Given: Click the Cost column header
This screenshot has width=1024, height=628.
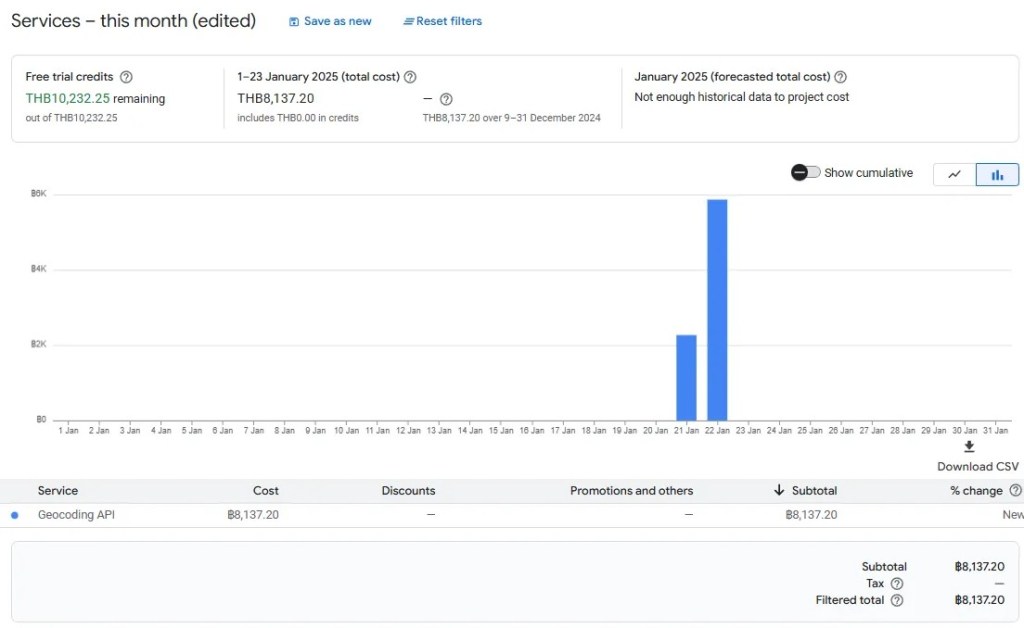Looking at the screenshot, I should [x=266, y=491].
